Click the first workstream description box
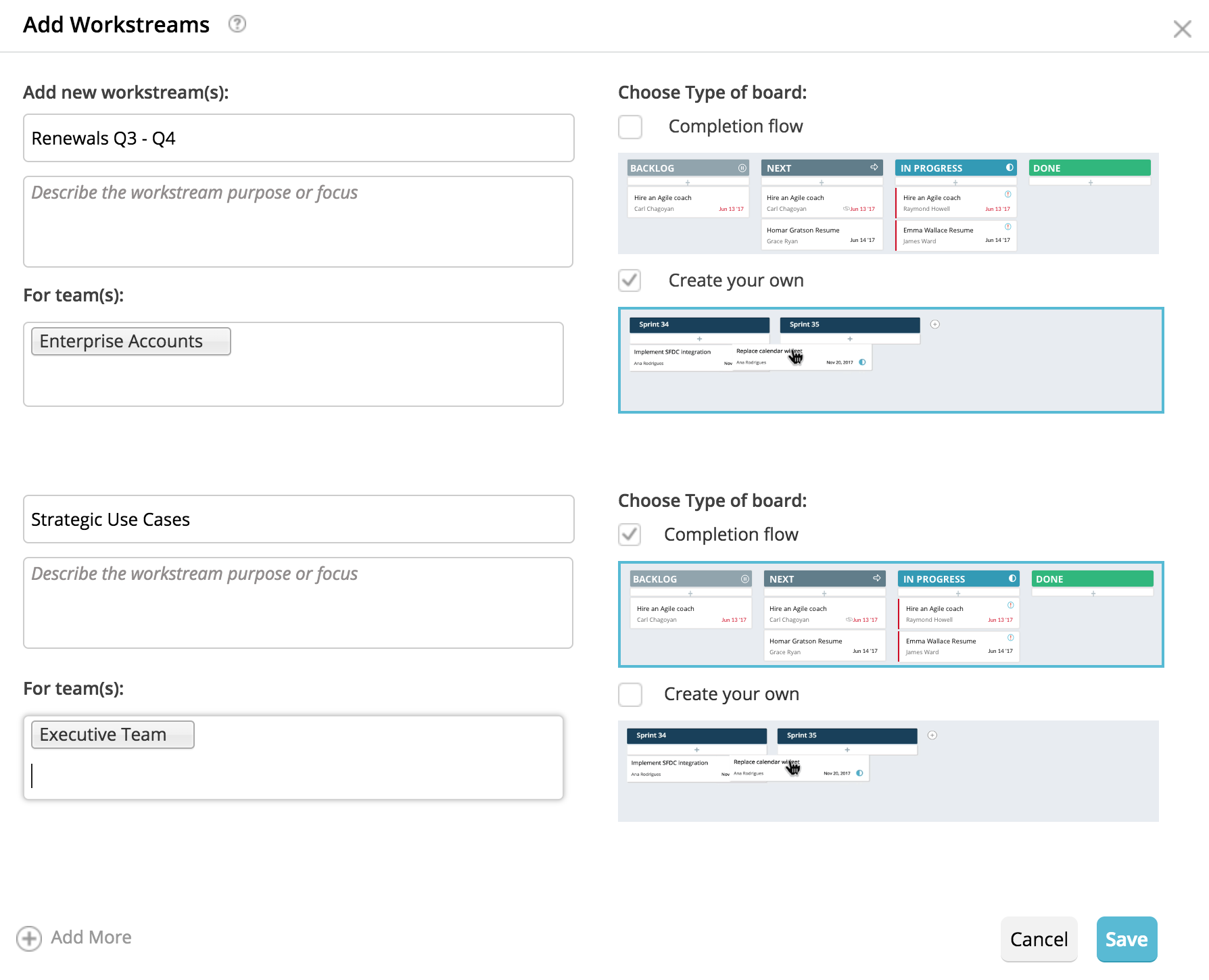Image resolution: width=1209 pixels, height=980 pixels. tap(298, 222)
